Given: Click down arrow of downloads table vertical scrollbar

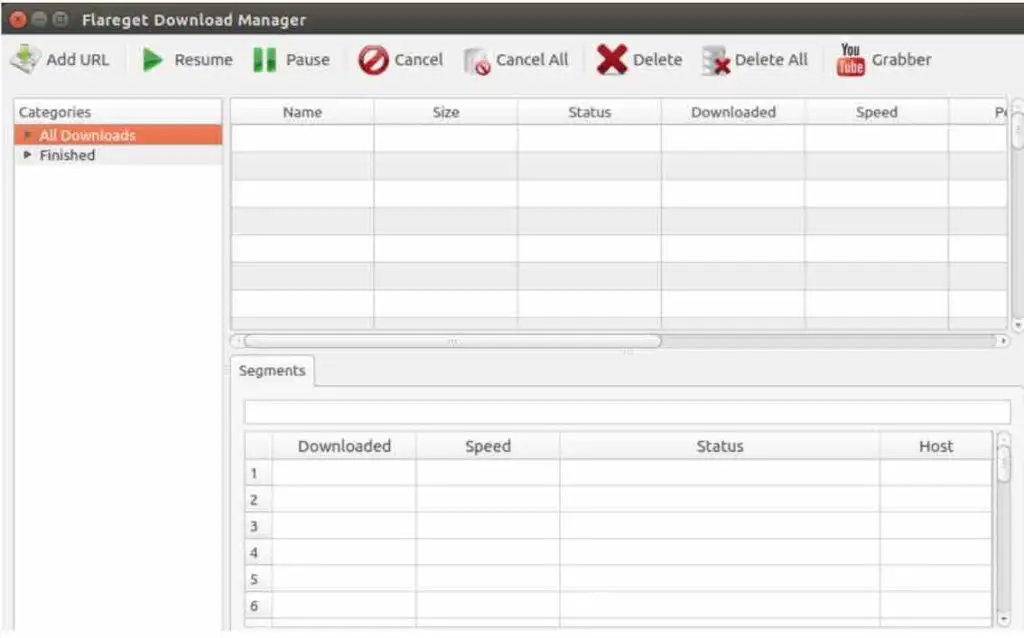Looking at the screenshot, I should pos(1017,325).
